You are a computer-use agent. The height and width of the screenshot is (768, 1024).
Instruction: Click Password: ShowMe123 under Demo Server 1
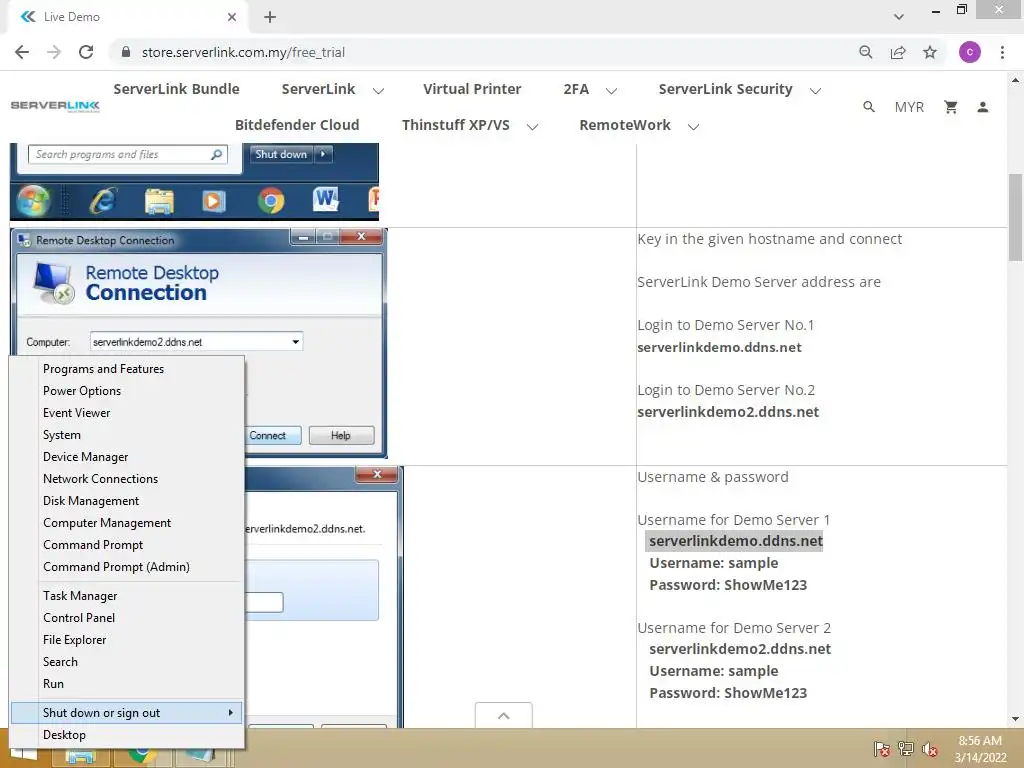(728, 584)
